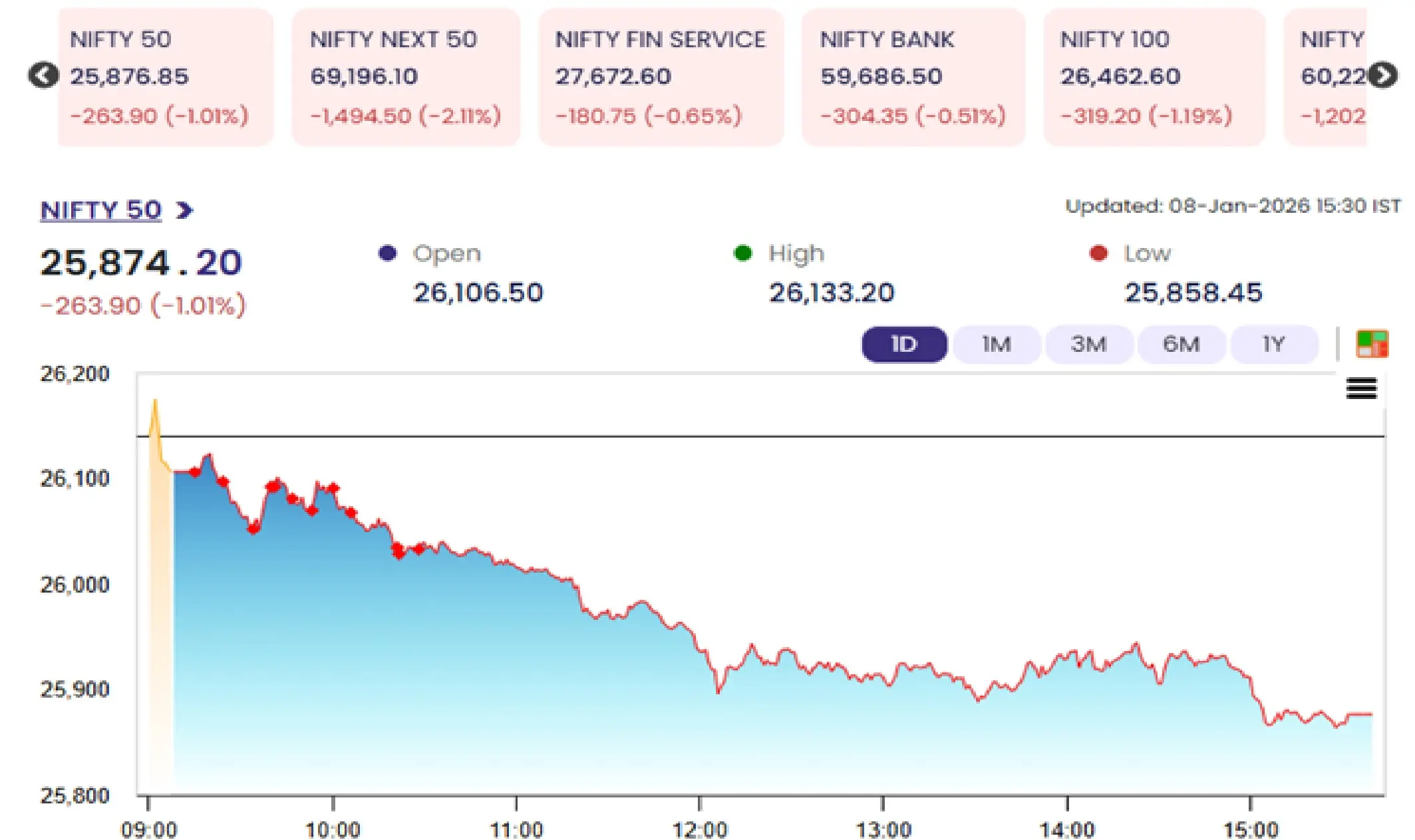The height and width of the screenshot is (840, 1415).
Task: Expand NIFTY 50 details chevron arrow
Action: [x=184, y=211]
